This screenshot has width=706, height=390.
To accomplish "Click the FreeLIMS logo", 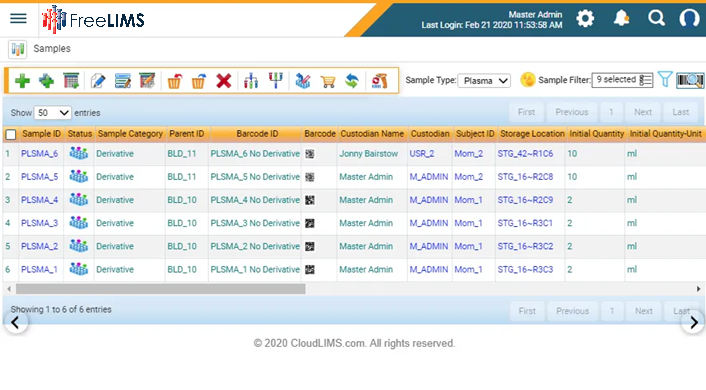I will [x=94, y=19].
